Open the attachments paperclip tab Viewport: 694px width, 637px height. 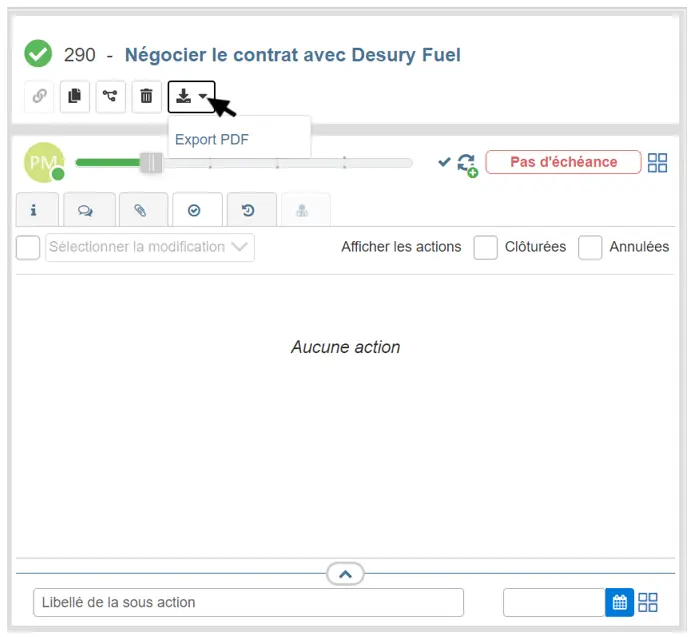point(143,210)
